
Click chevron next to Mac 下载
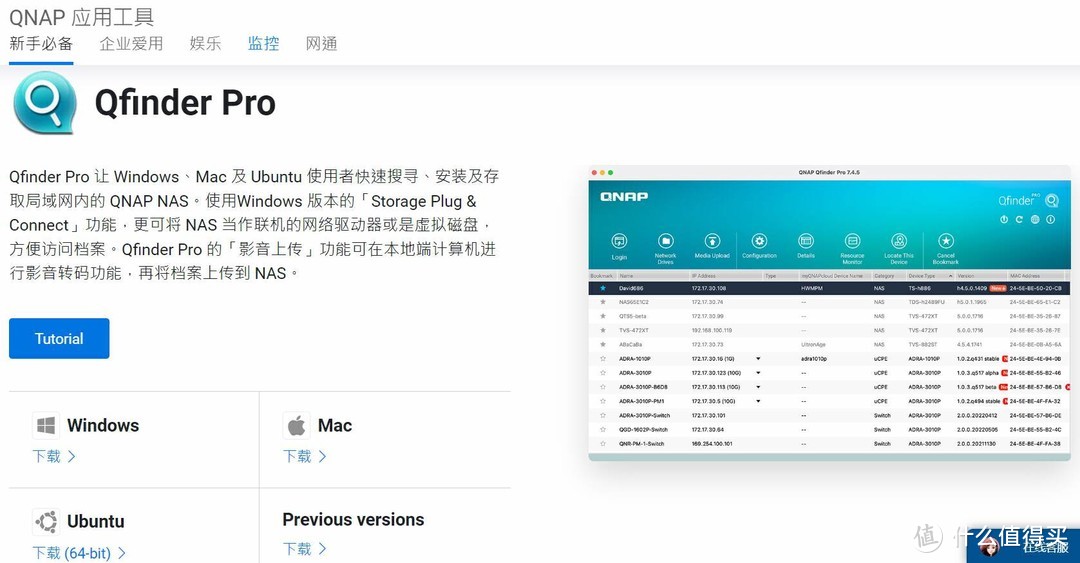point(322,456)
